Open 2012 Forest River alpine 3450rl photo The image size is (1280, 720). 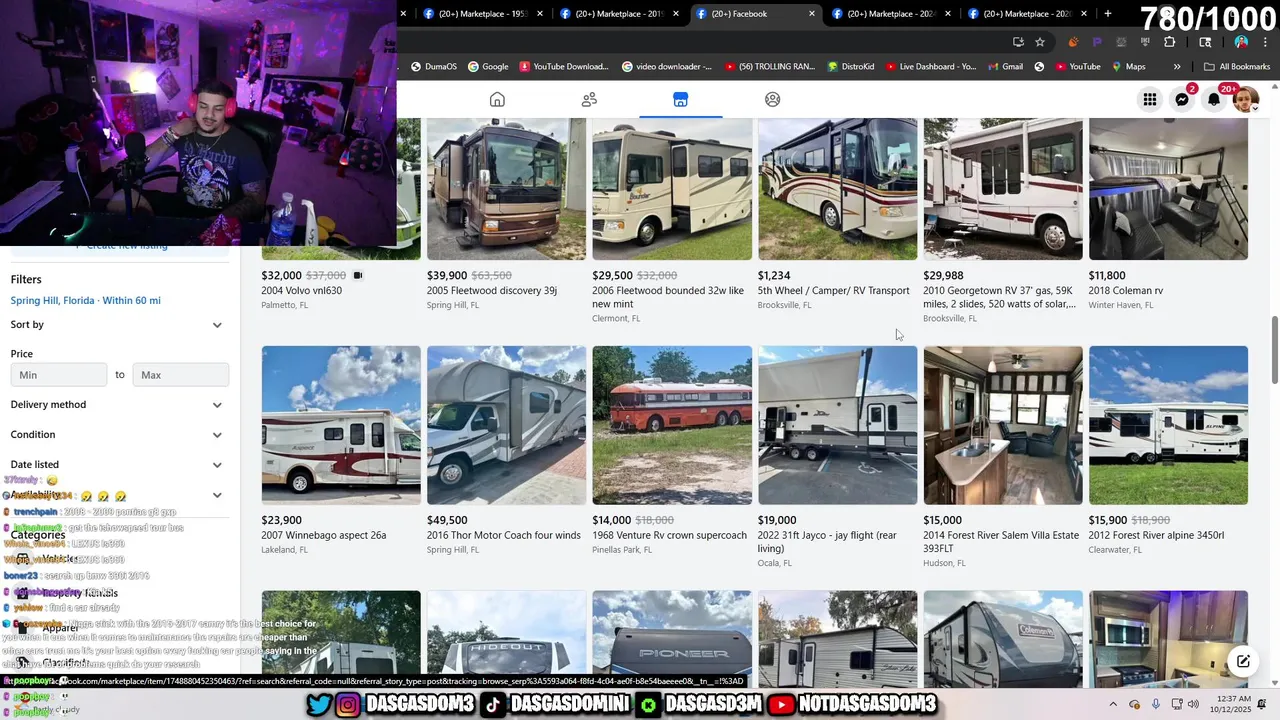tap(1168, 425)
